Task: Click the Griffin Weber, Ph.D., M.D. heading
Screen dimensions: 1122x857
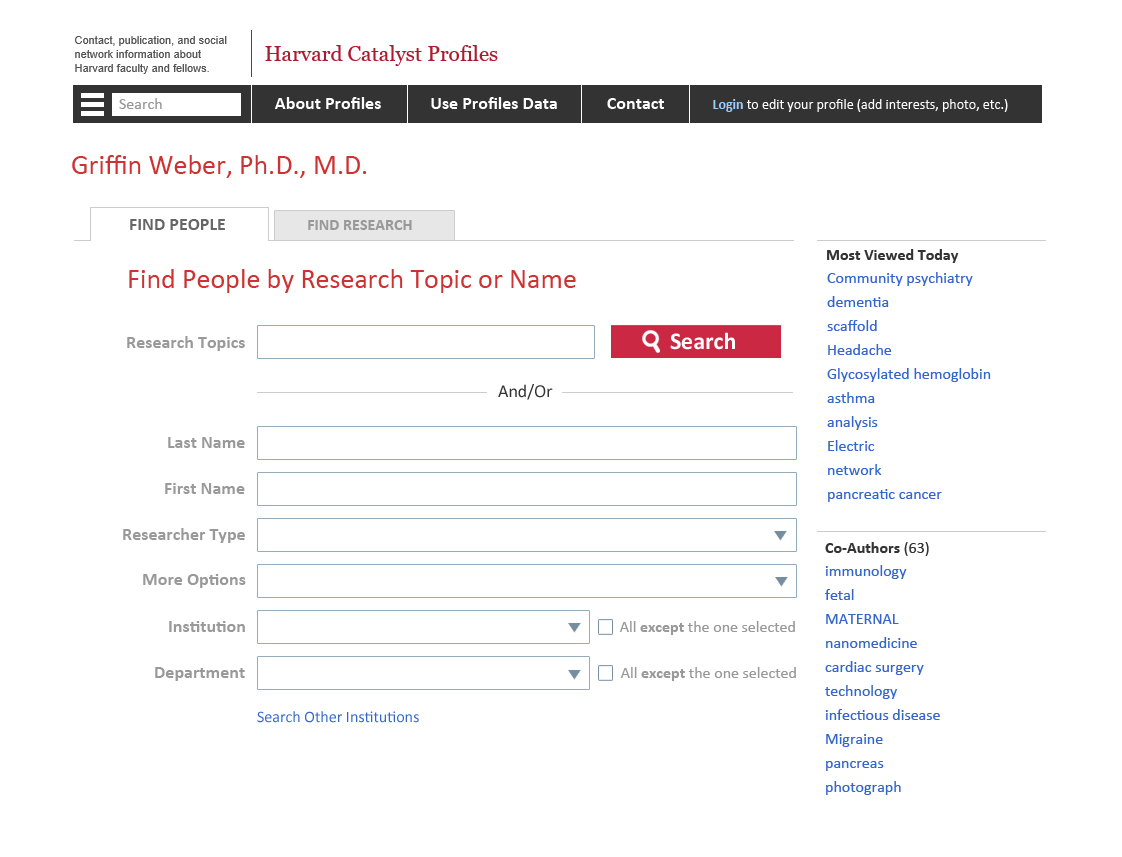Action: click(219, 165)
